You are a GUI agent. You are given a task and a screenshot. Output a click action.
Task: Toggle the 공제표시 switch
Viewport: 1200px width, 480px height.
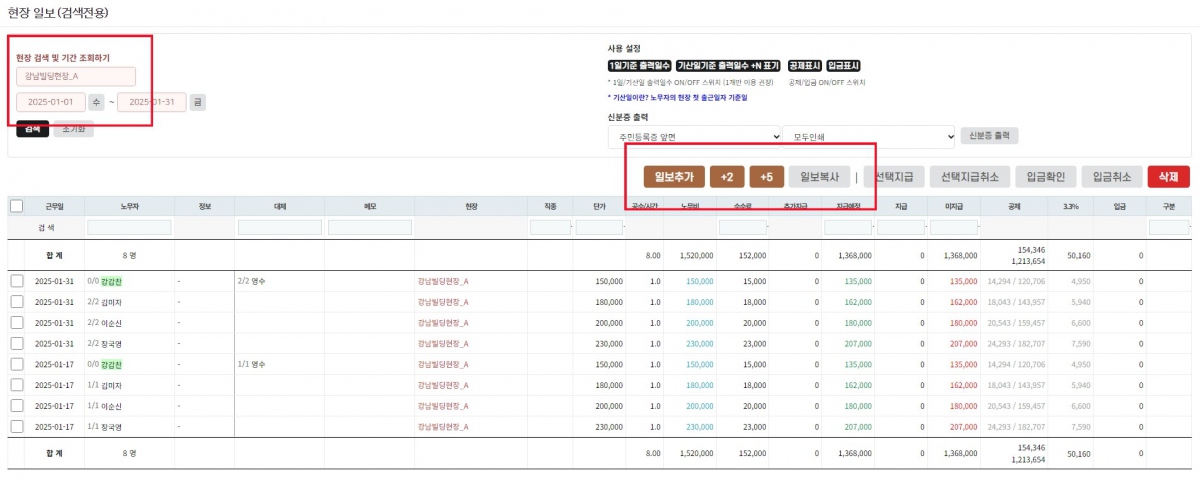pos(804,66)
